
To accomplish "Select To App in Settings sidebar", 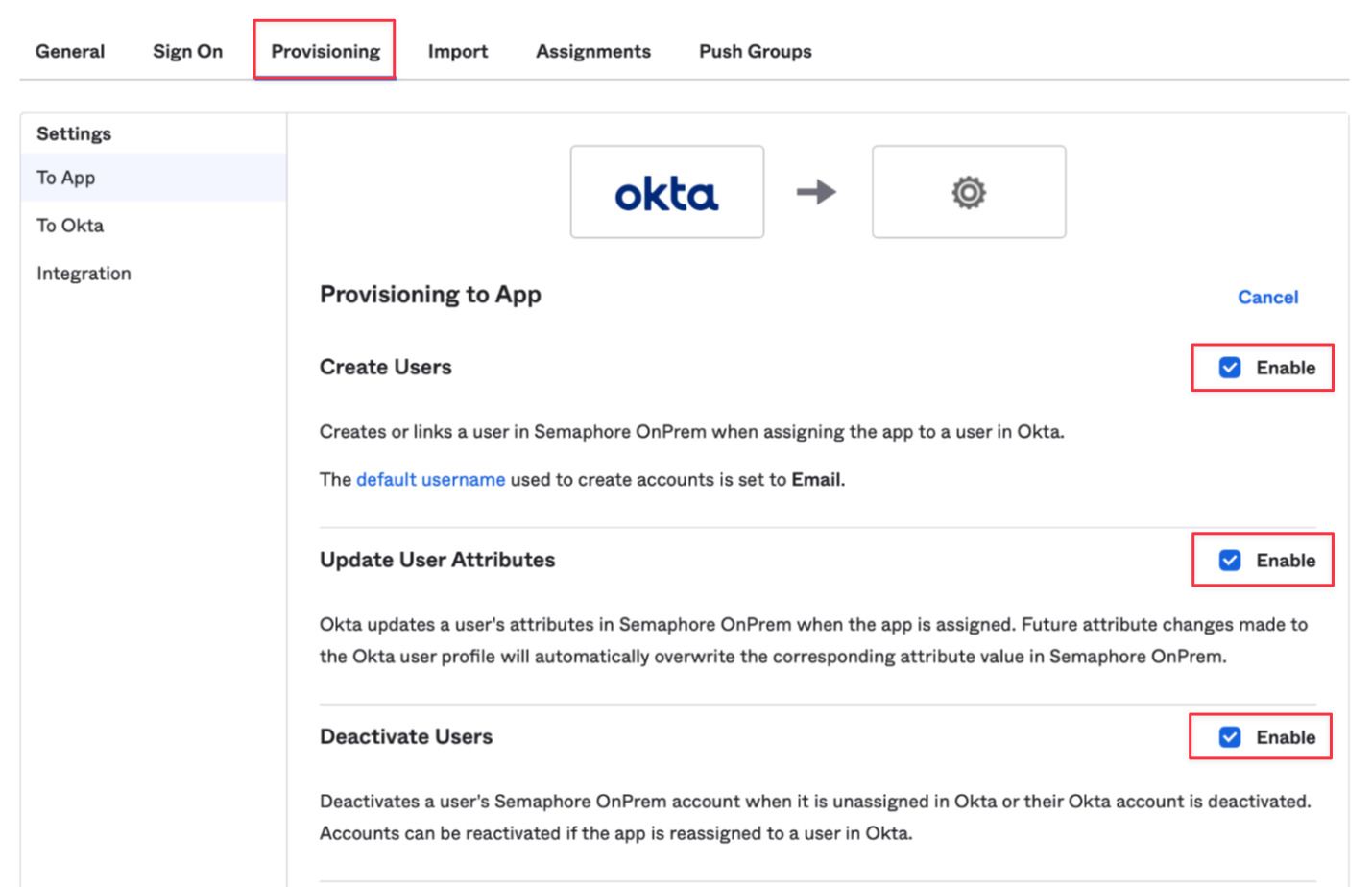I will [x=154, y=178].
